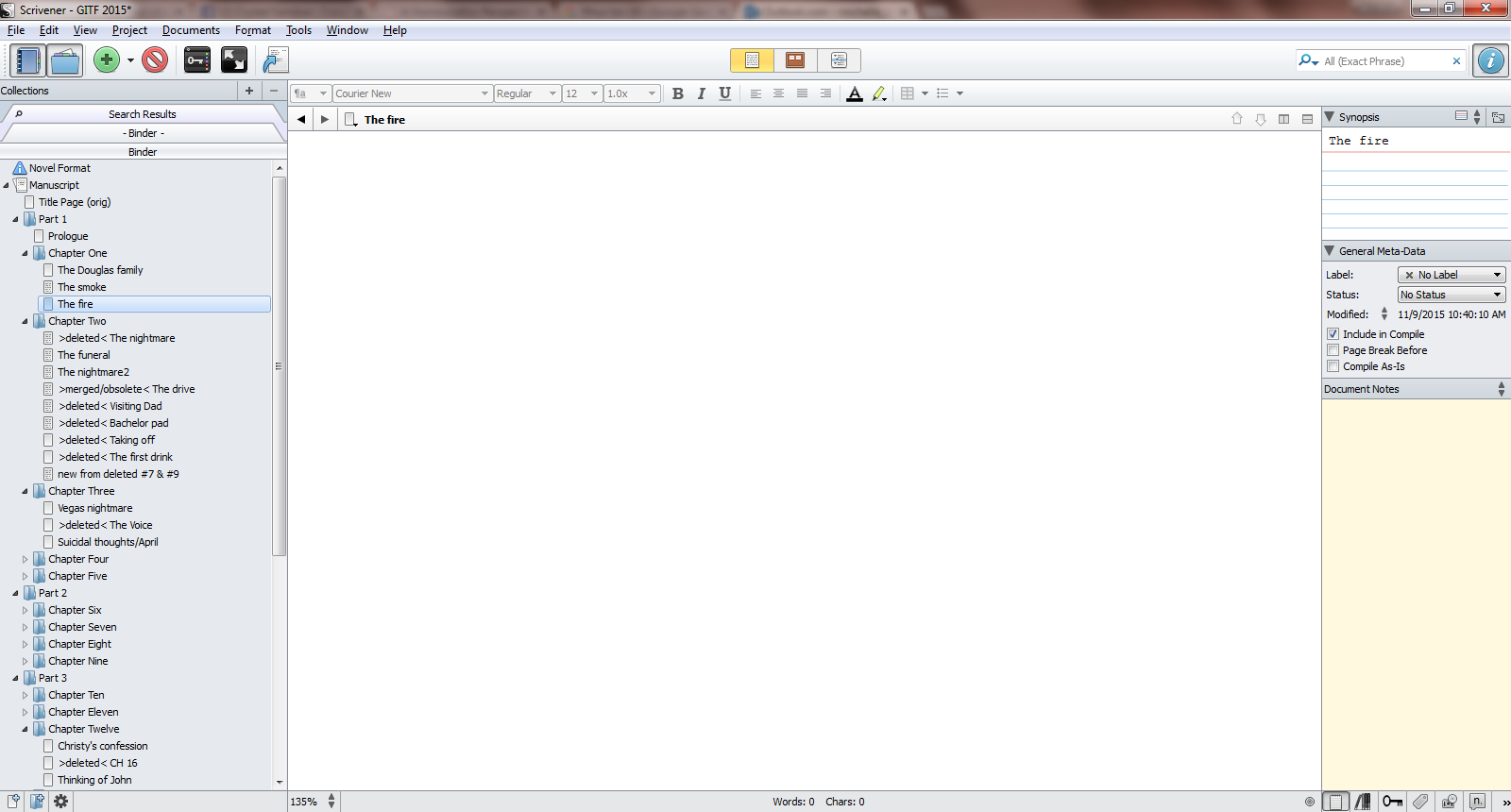Apply bold formatting button
The width and height of the screenshot is (1511, 812).
677,93
